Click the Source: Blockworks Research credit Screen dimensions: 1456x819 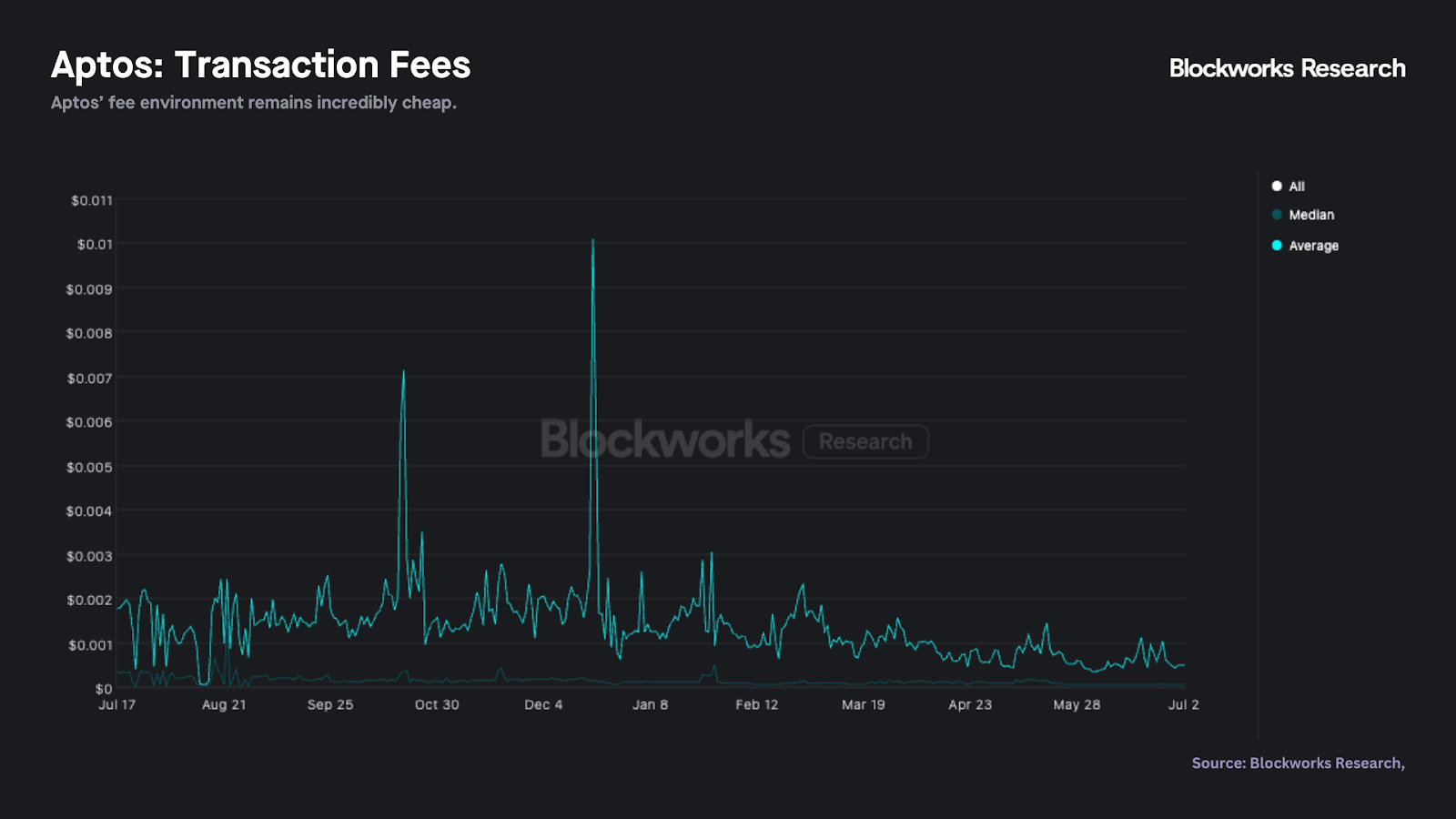tap(1299, 763)
